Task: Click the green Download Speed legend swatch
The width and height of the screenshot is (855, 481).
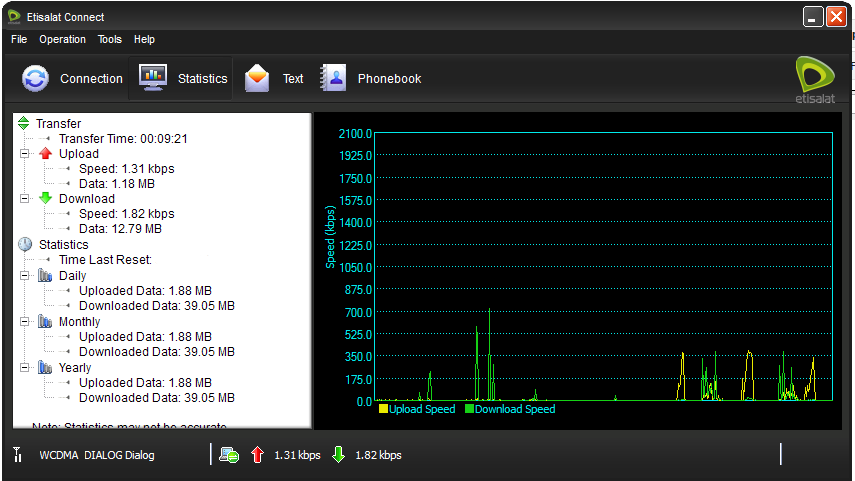Action: tap(469, 408)
